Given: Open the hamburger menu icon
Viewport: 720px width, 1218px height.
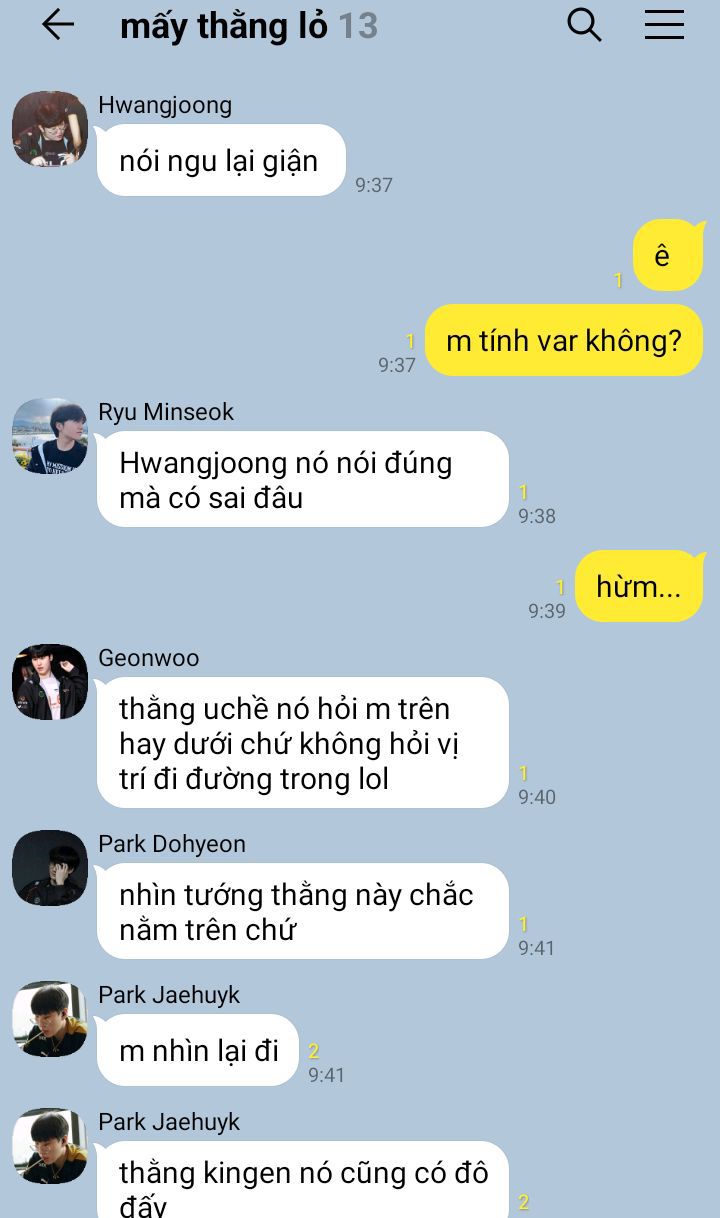Looking at the screenshot, I should (664, 25).
